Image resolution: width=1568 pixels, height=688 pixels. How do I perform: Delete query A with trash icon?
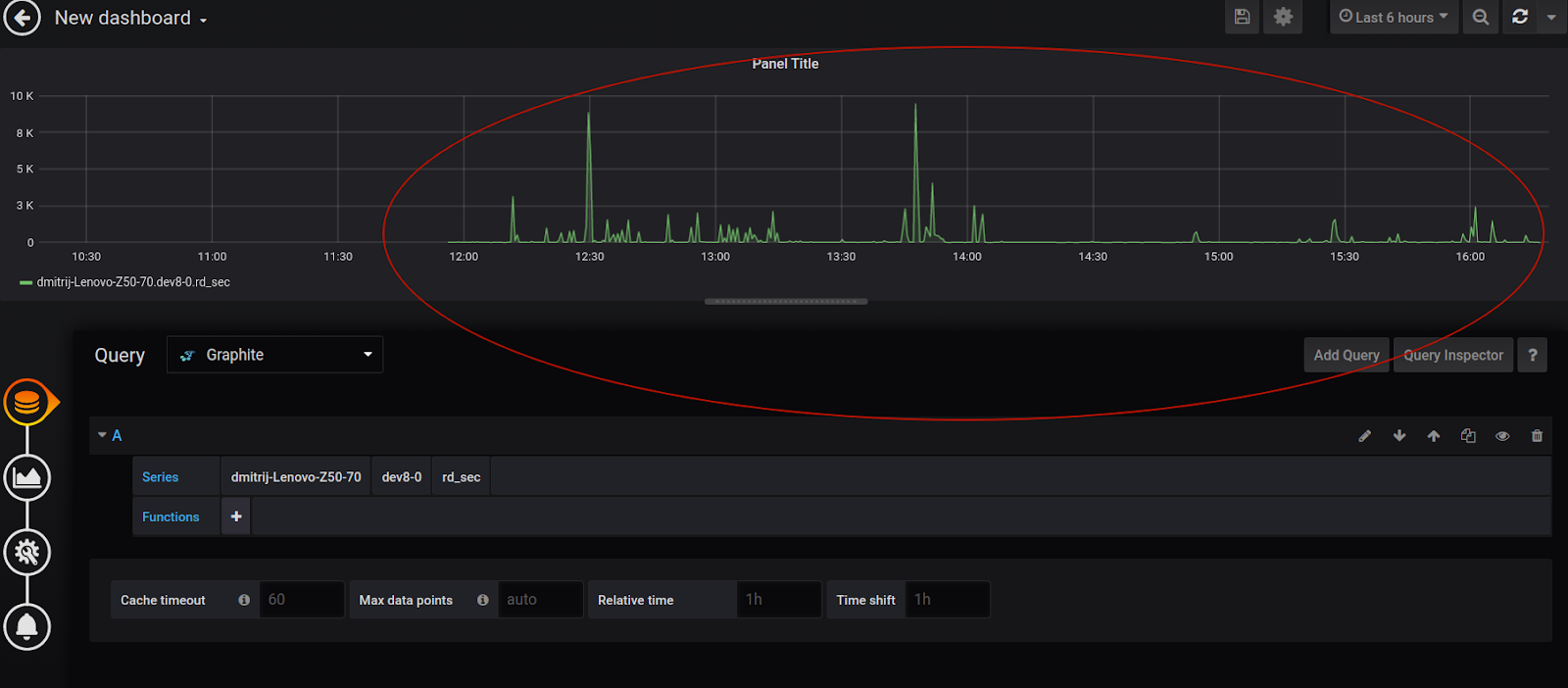(x=1537, y=436)
